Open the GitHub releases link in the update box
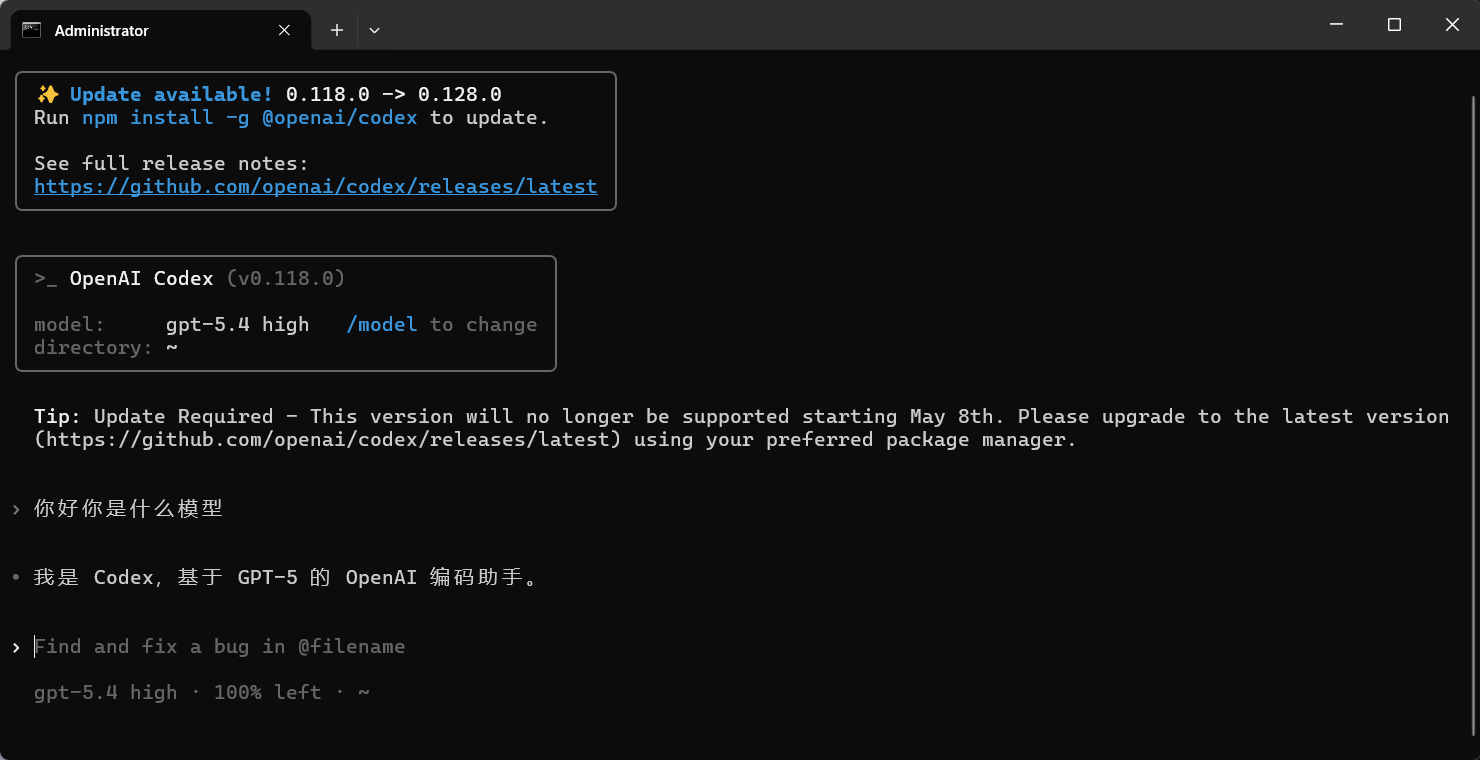 click(x=316, y=186)
